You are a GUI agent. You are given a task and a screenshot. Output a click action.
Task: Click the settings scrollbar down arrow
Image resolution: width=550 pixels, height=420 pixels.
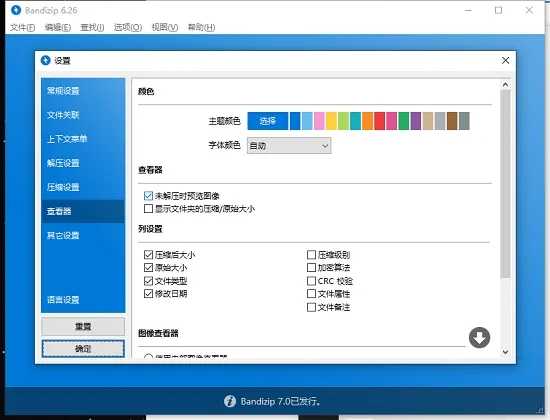tap(505, 352)
